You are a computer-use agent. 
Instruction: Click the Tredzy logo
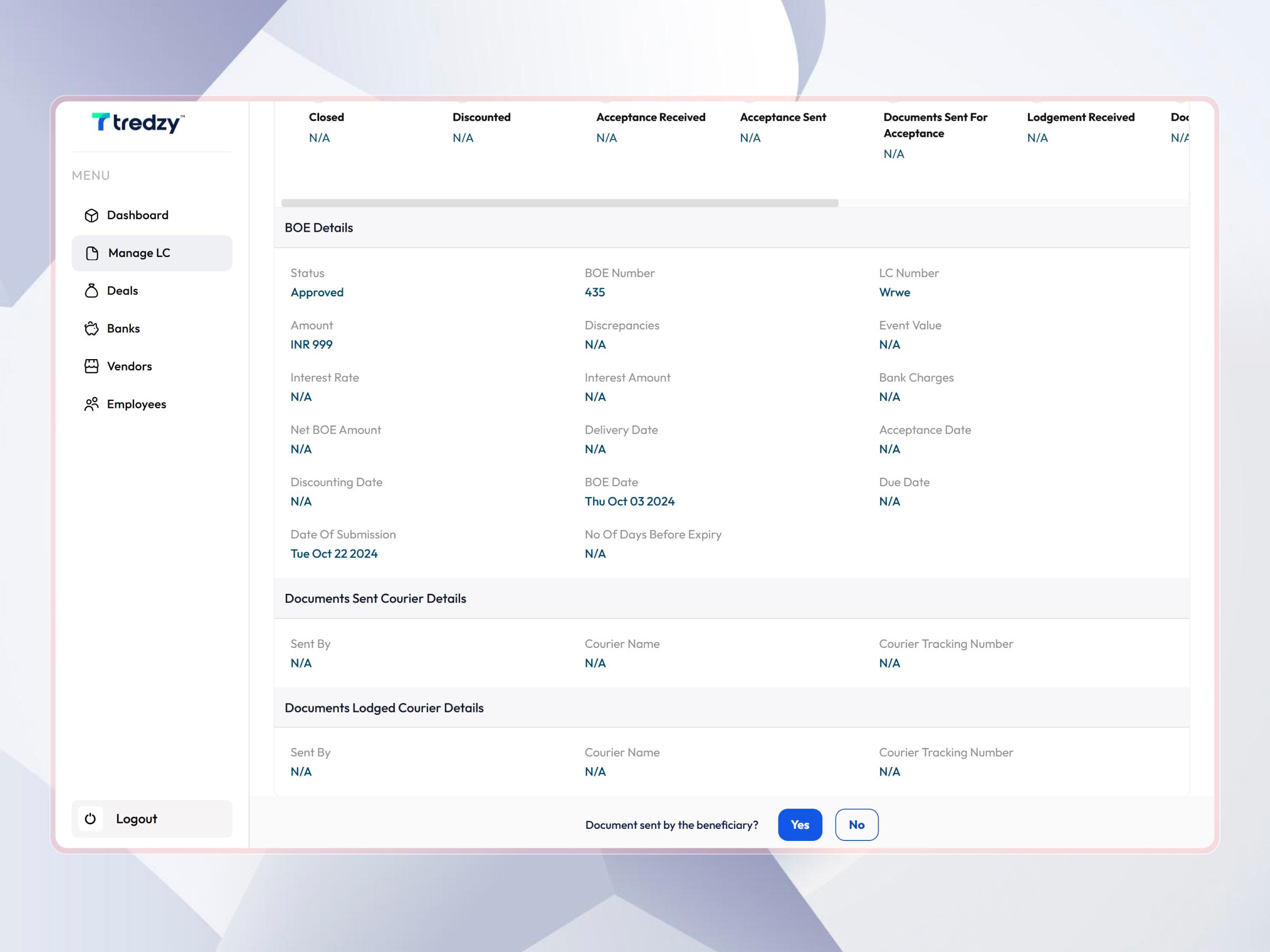pyautogui.click(x=138, y=123)
